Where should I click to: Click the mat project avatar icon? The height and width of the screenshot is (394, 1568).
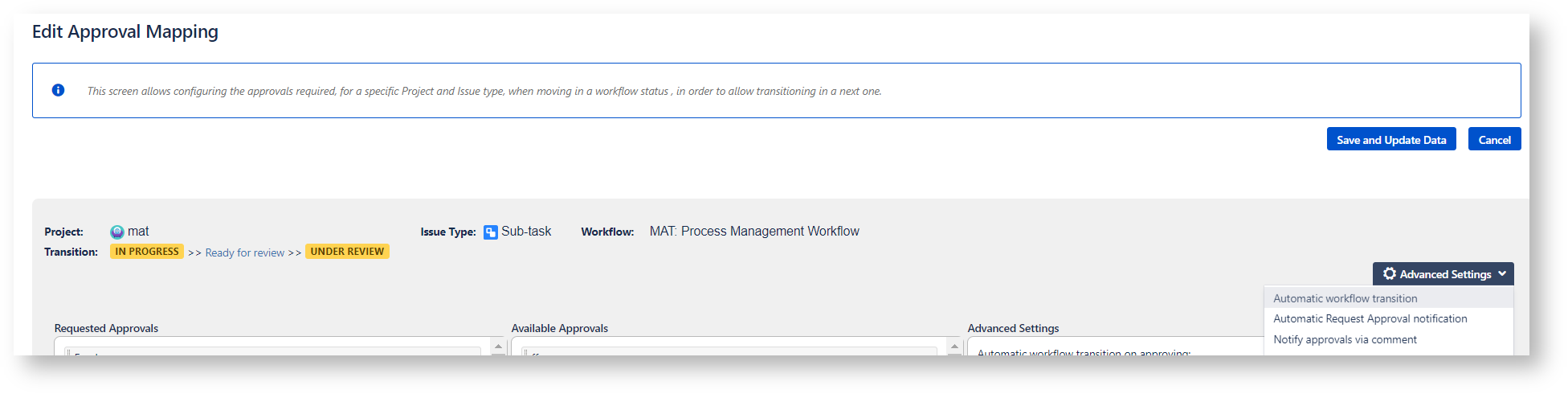coord(117,232)
